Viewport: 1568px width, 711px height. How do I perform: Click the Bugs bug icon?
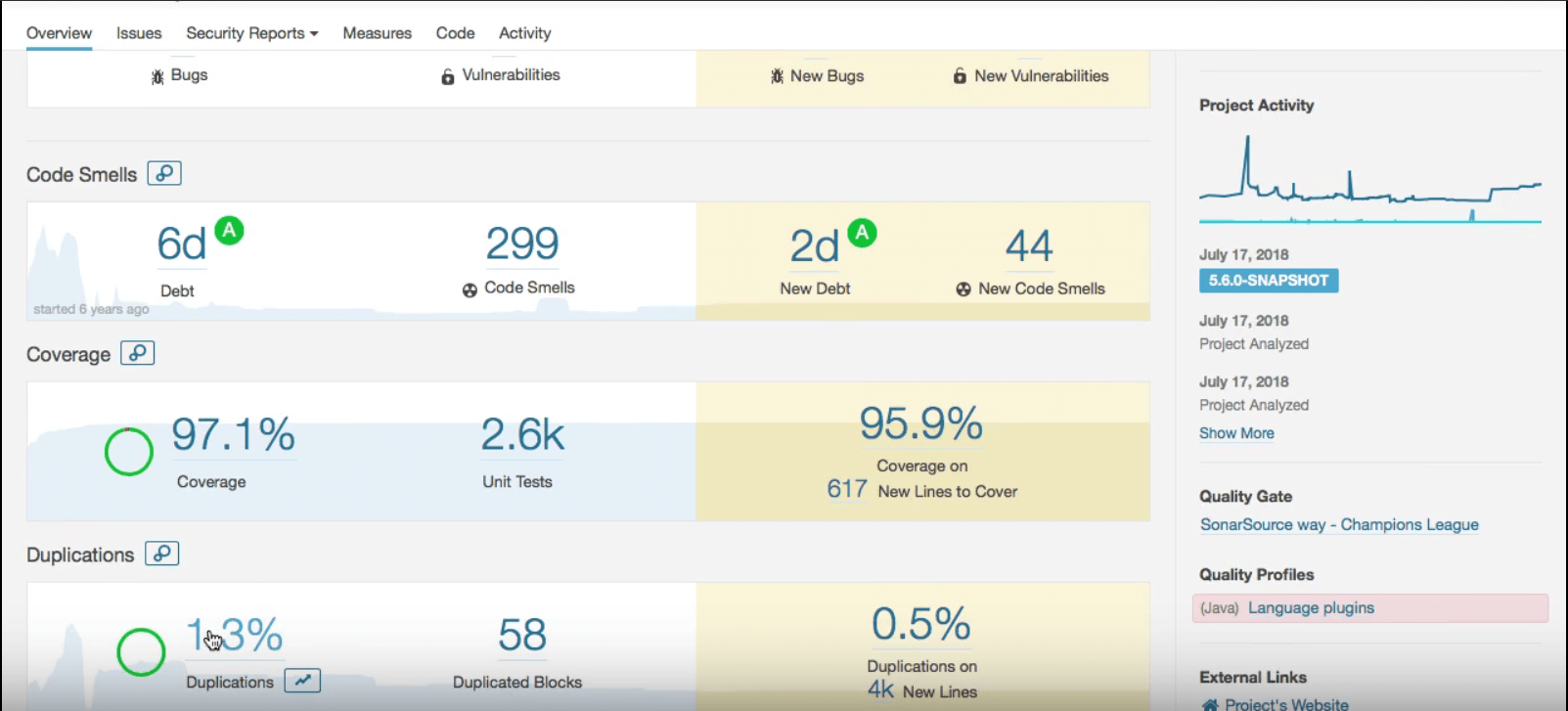click(157, 76)
